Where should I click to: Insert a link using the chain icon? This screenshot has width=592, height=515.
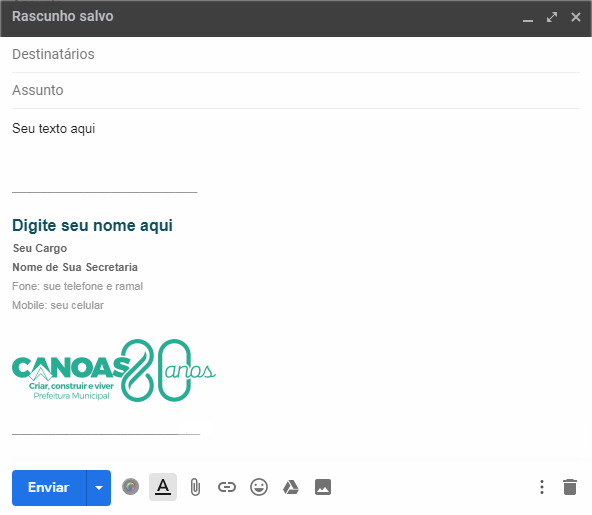click(x=227, y=487)
